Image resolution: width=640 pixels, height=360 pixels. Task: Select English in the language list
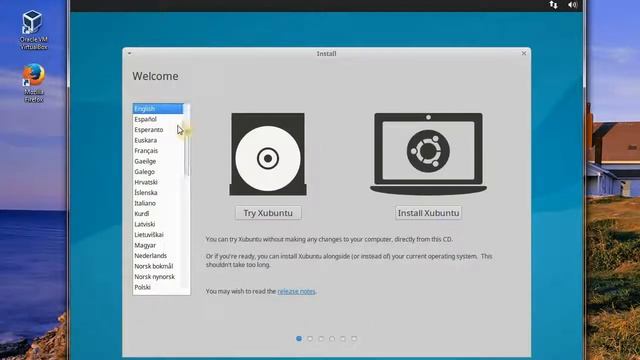pos(158,109)
